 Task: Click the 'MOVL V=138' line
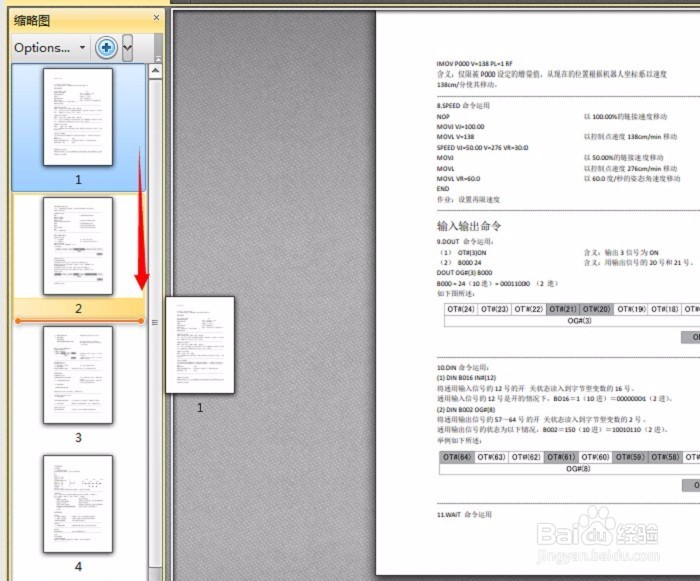[455, 137]
